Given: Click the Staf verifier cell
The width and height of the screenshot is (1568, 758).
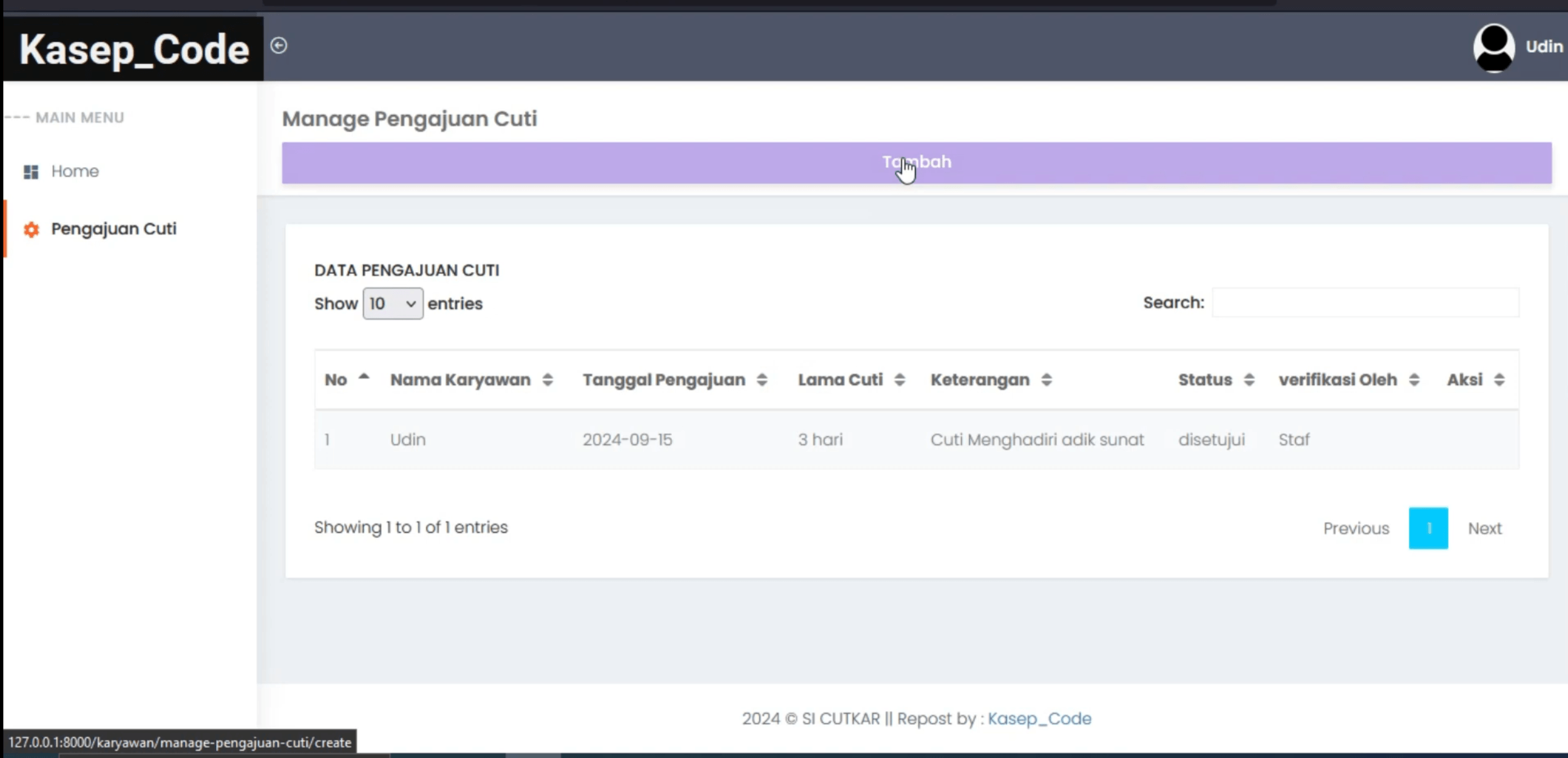Looking at the screenshot, I should click(1293, 440).
